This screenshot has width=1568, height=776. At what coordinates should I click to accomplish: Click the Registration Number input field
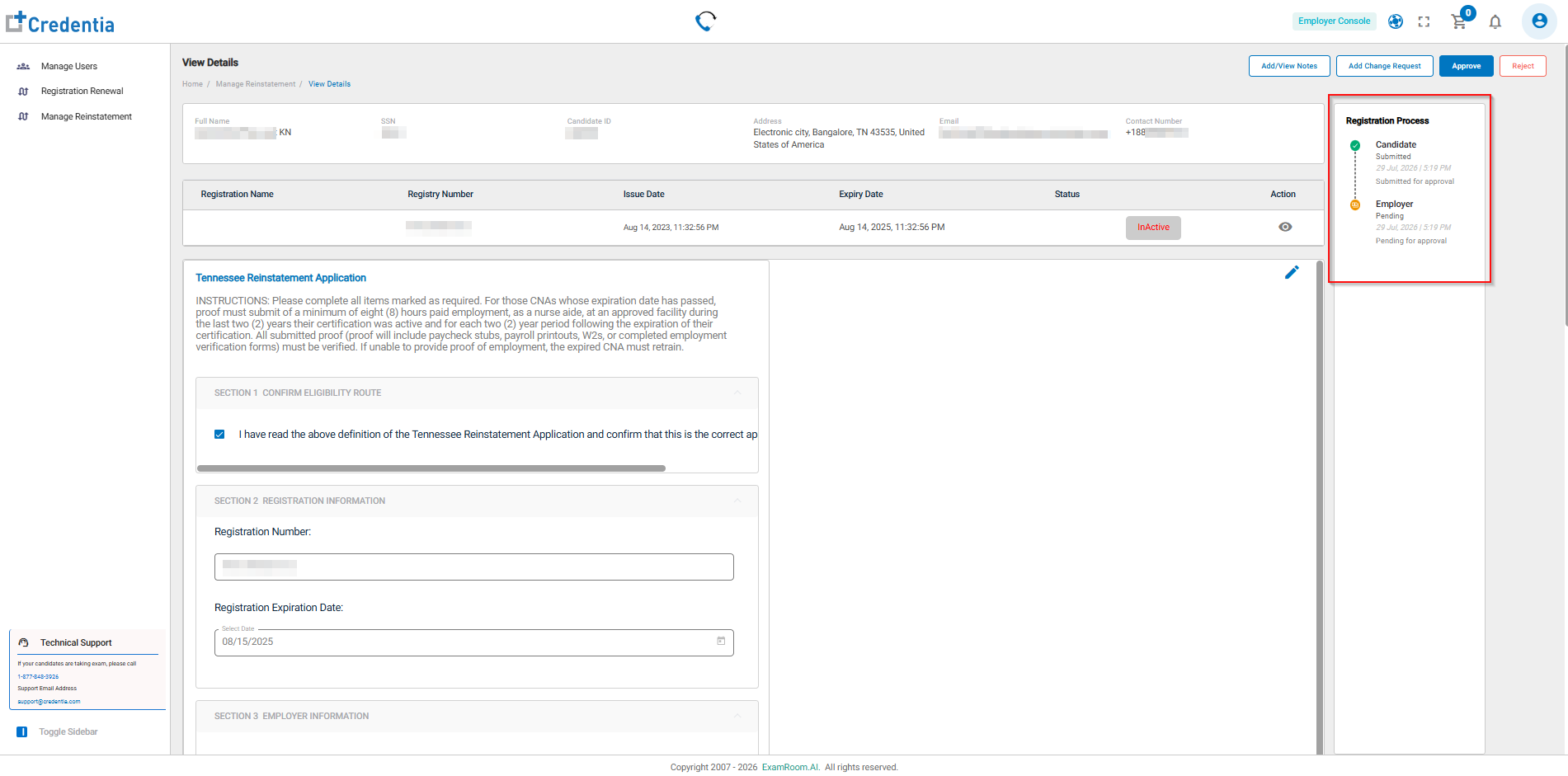473,567
